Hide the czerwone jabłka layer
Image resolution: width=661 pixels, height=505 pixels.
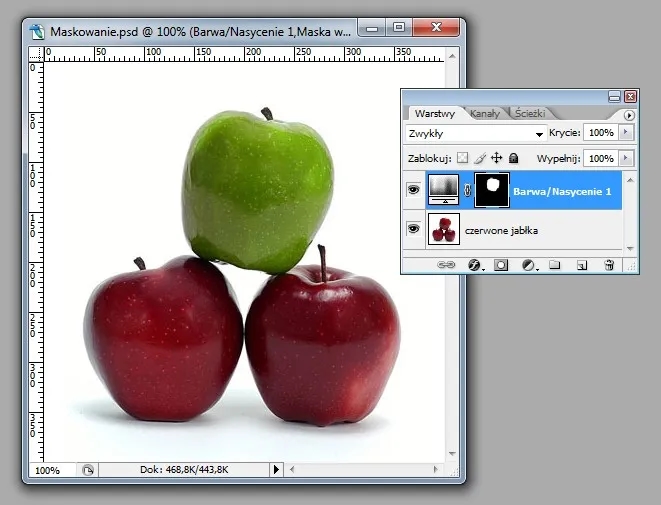[x=414, y=228]
